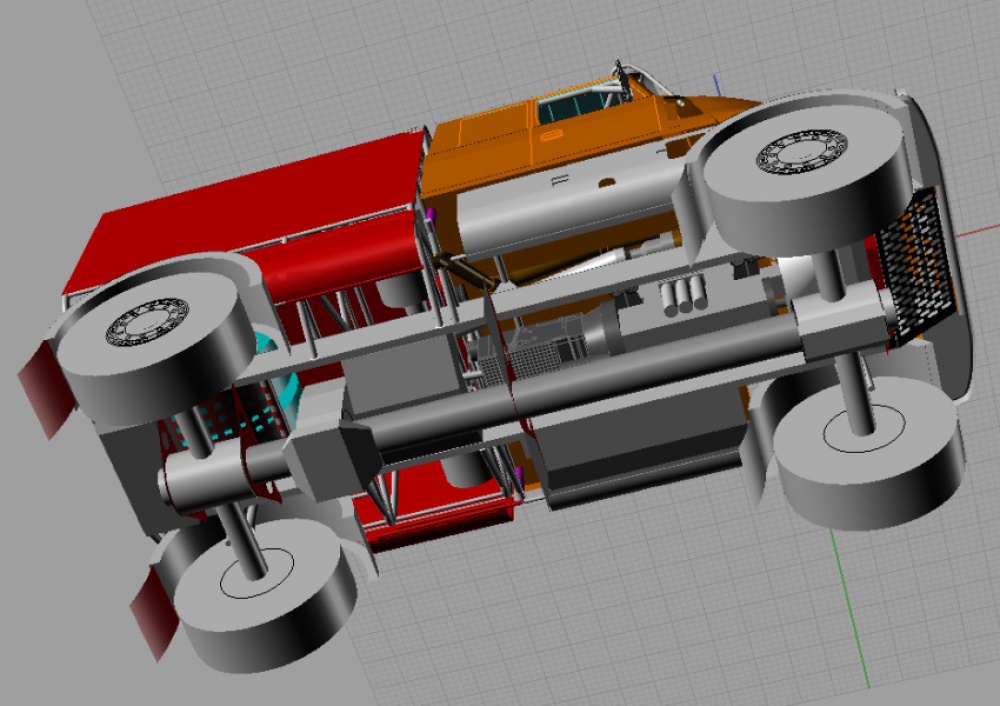Click the perforated front grille mesh

(916, 268)
